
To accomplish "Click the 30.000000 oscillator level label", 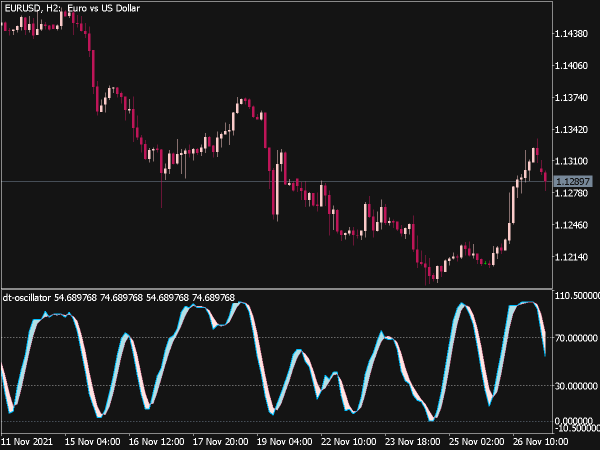I will point(576,386).
